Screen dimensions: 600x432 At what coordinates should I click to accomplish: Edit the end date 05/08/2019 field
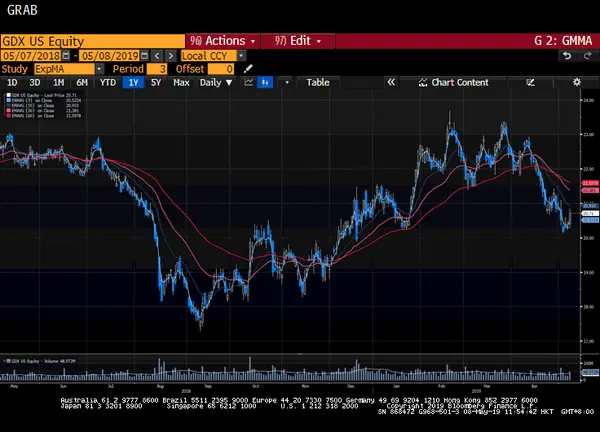109,56
